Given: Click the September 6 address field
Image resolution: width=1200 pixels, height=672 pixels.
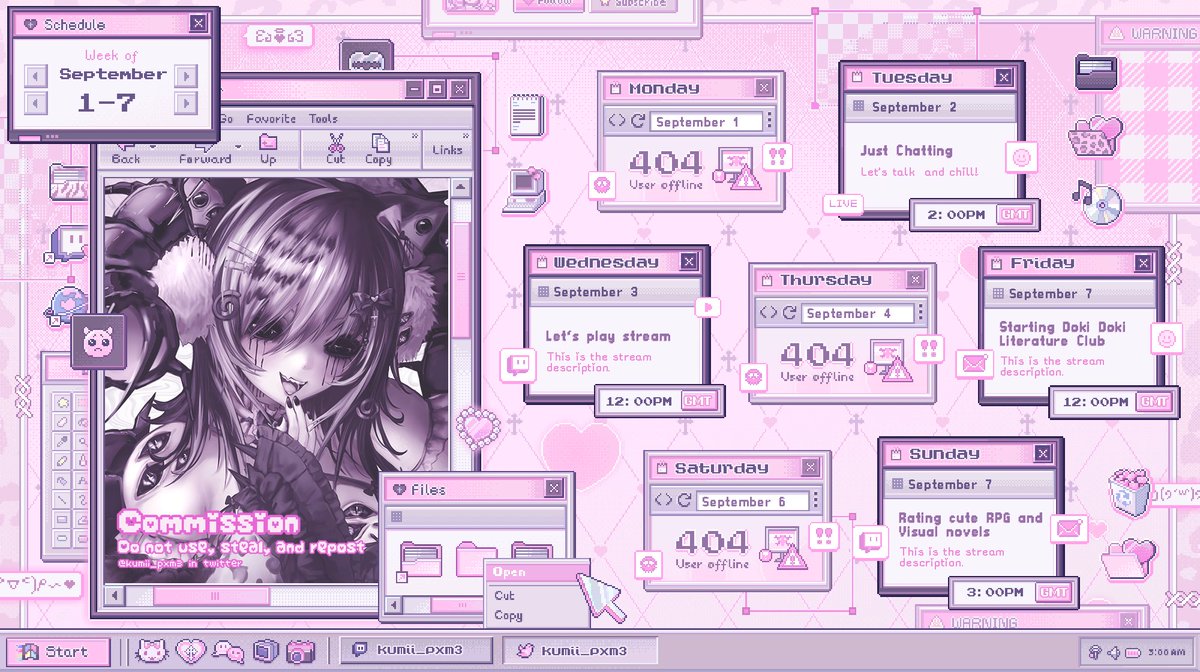Looking at the screenshot, I should click(x=753, y=501).
